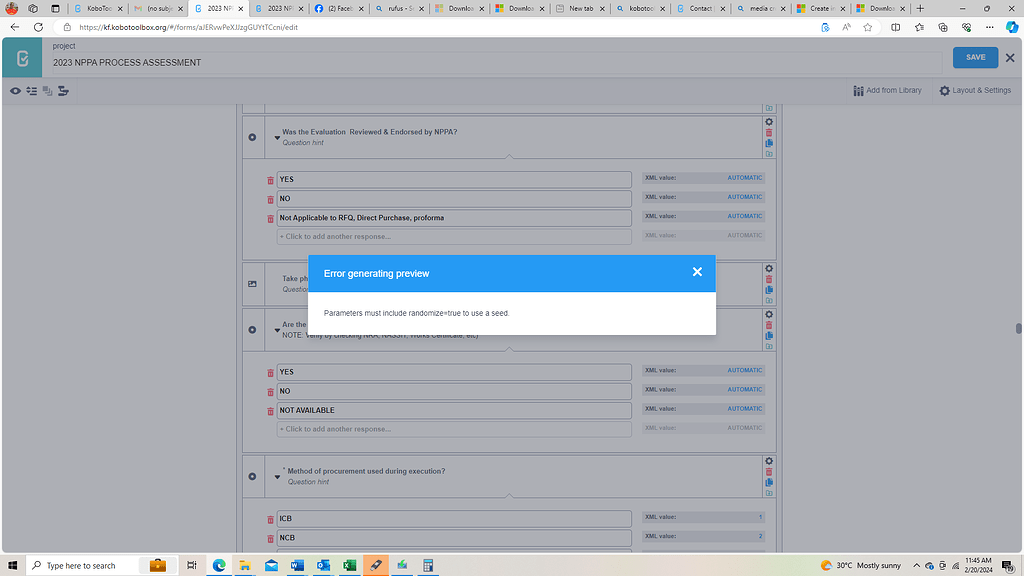Collapse the "Was the Evaluation Reviewed" question
Viewport: 1024px width, 576px height.
(277, 137)
